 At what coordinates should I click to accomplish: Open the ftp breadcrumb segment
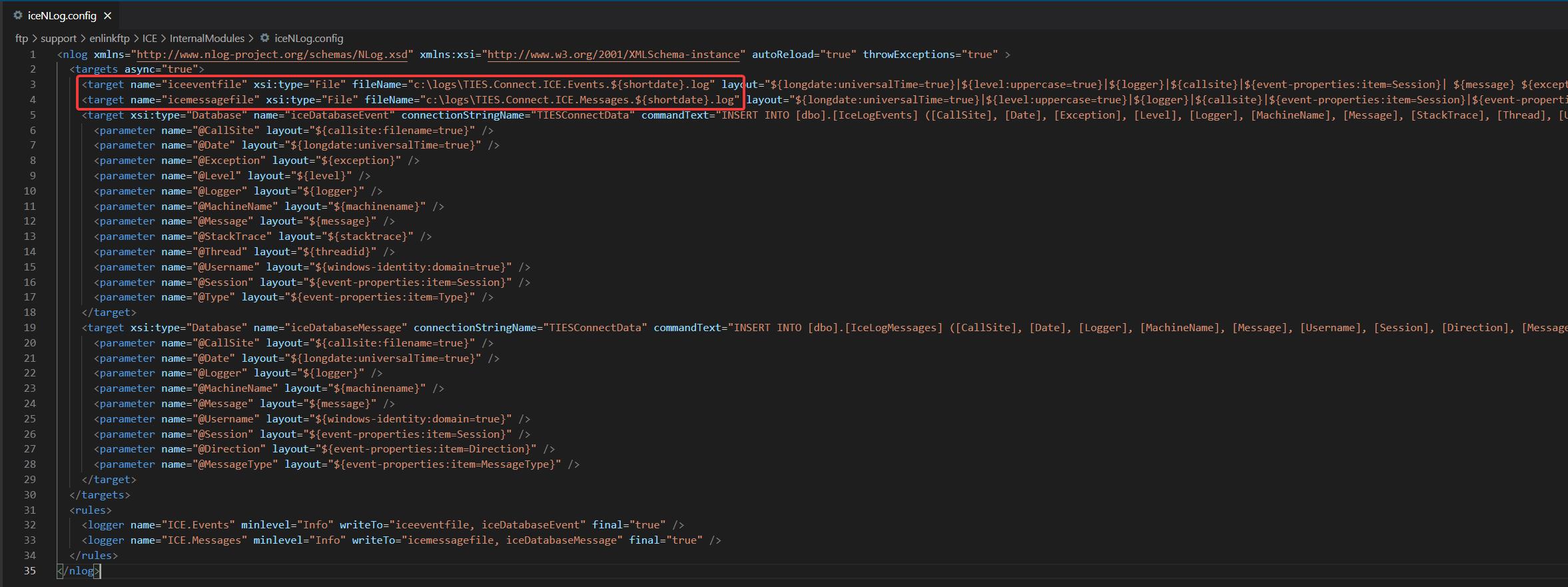[x=21, y=39]
